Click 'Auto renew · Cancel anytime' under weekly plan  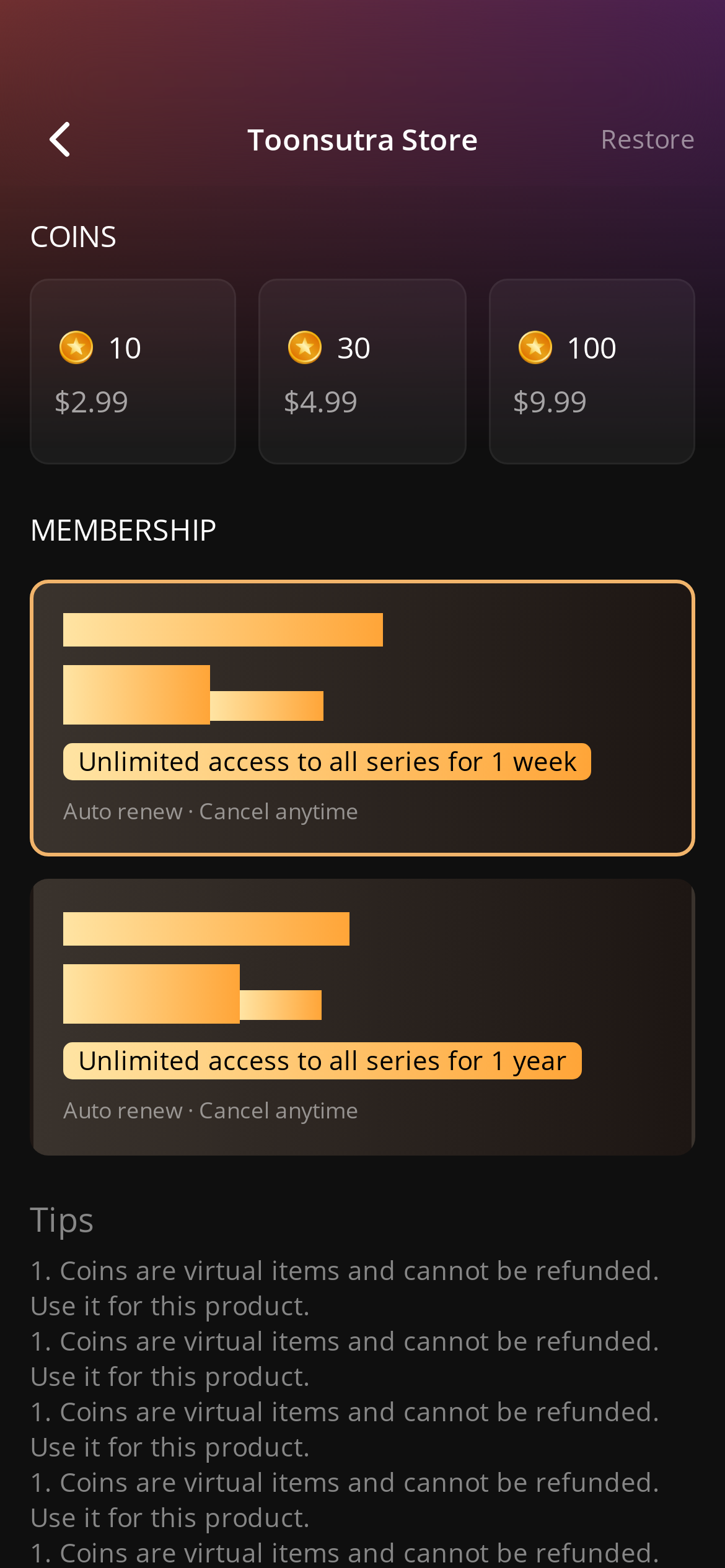(211, 811)
